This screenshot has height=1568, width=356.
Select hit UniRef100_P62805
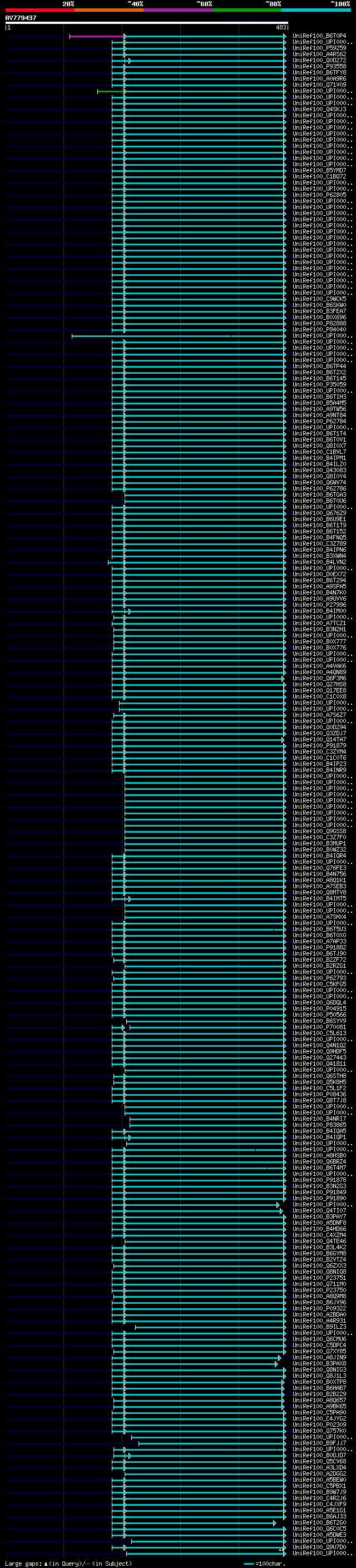[x=319, y=195]
